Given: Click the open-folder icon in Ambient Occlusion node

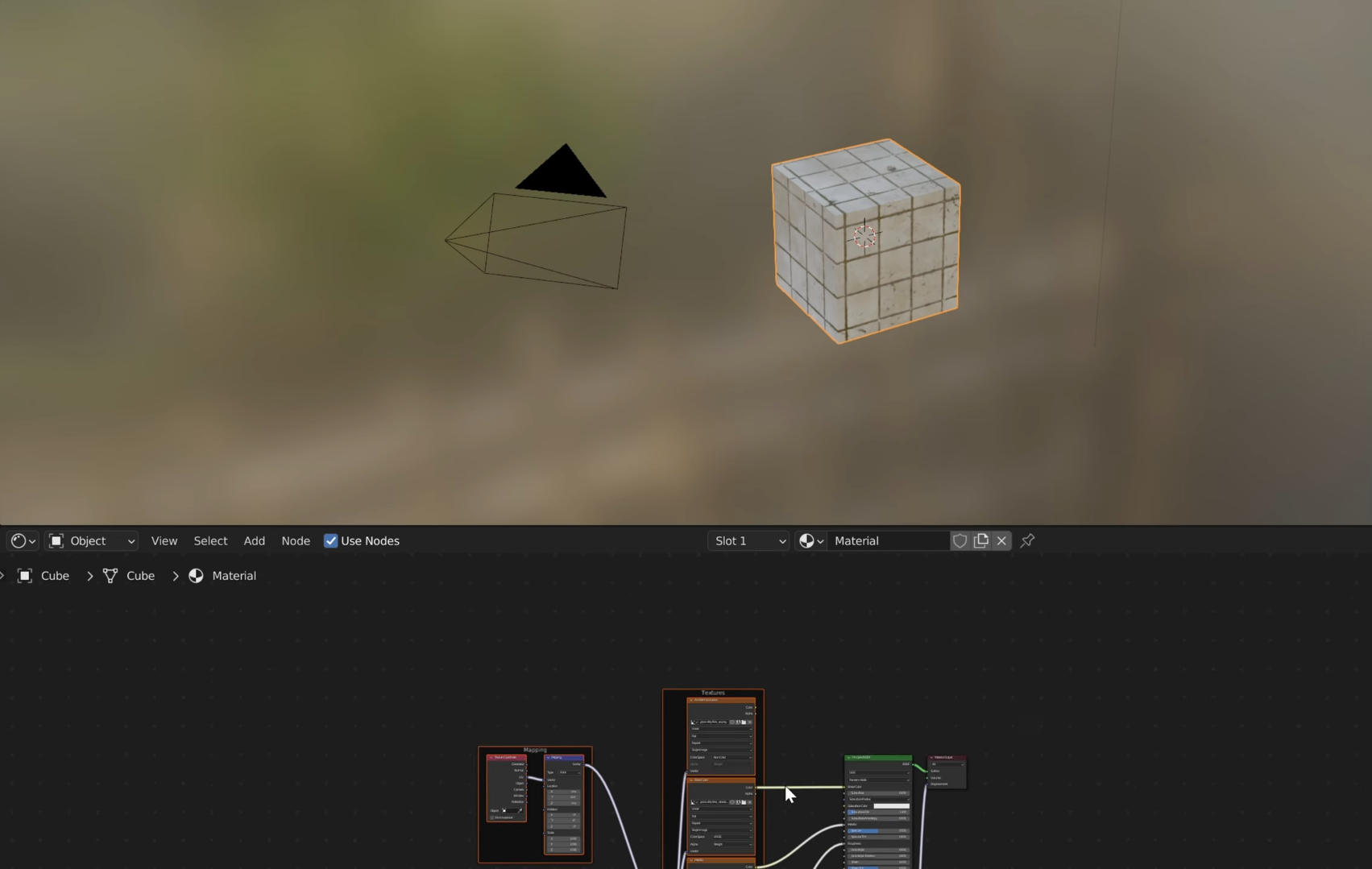Looking at the screenshot, I should click(x=744, y=722).
